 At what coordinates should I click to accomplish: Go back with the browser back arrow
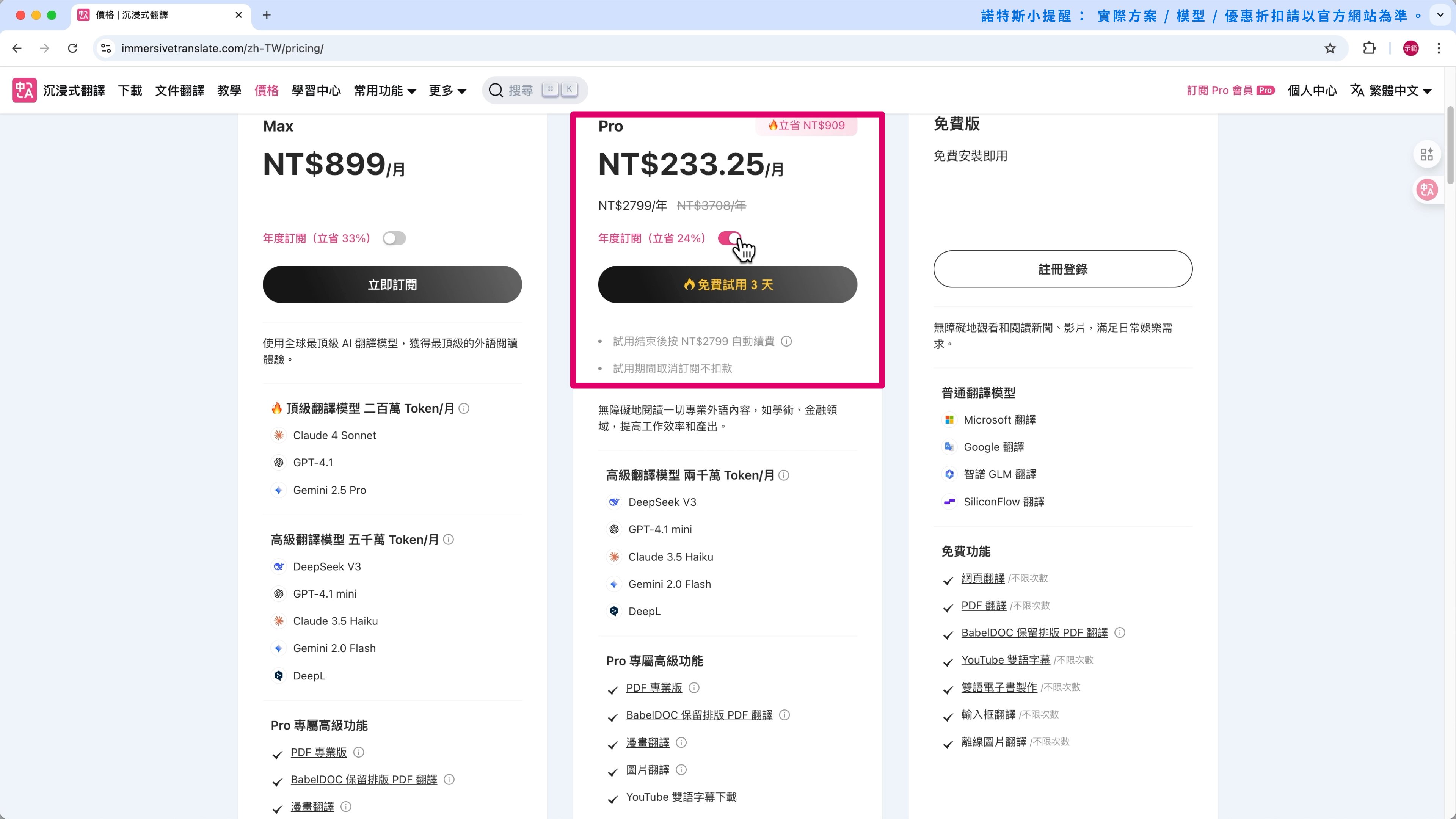click(x=17, y=49)
